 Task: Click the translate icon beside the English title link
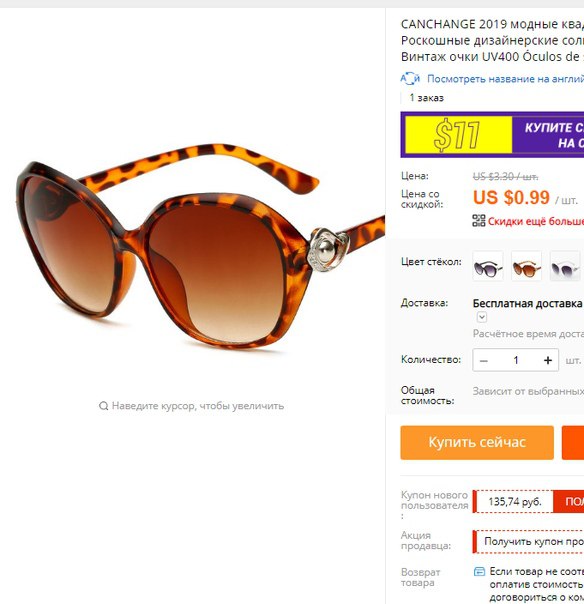pos(410,79)
